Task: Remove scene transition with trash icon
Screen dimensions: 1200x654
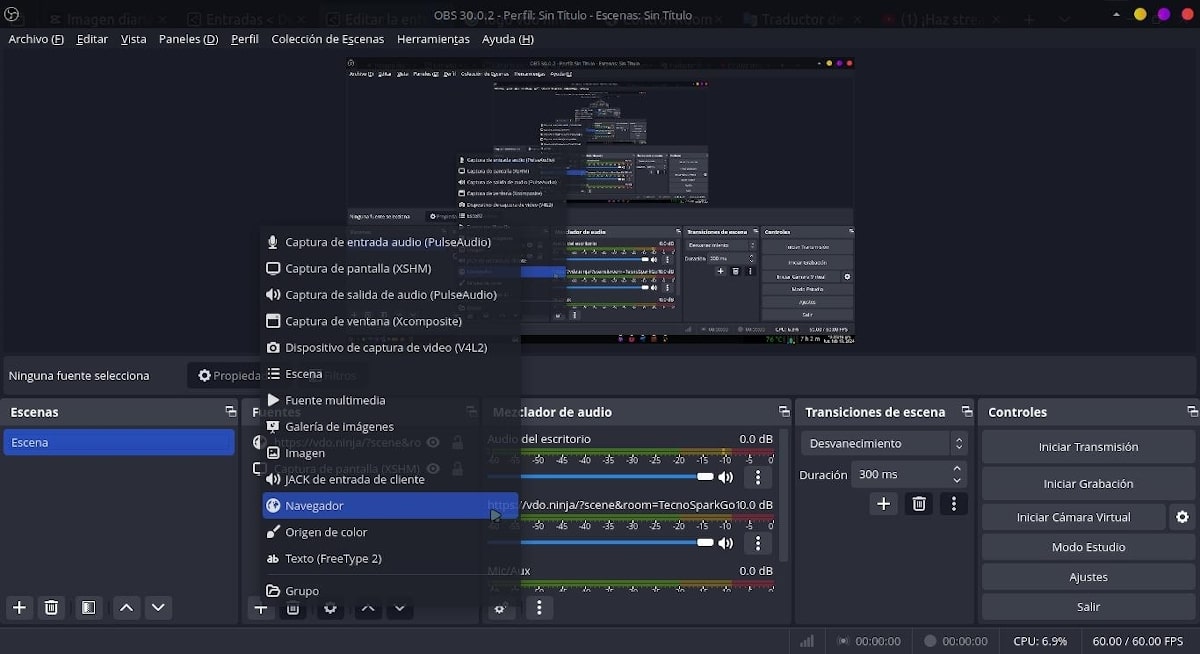Action: point(919,504)
